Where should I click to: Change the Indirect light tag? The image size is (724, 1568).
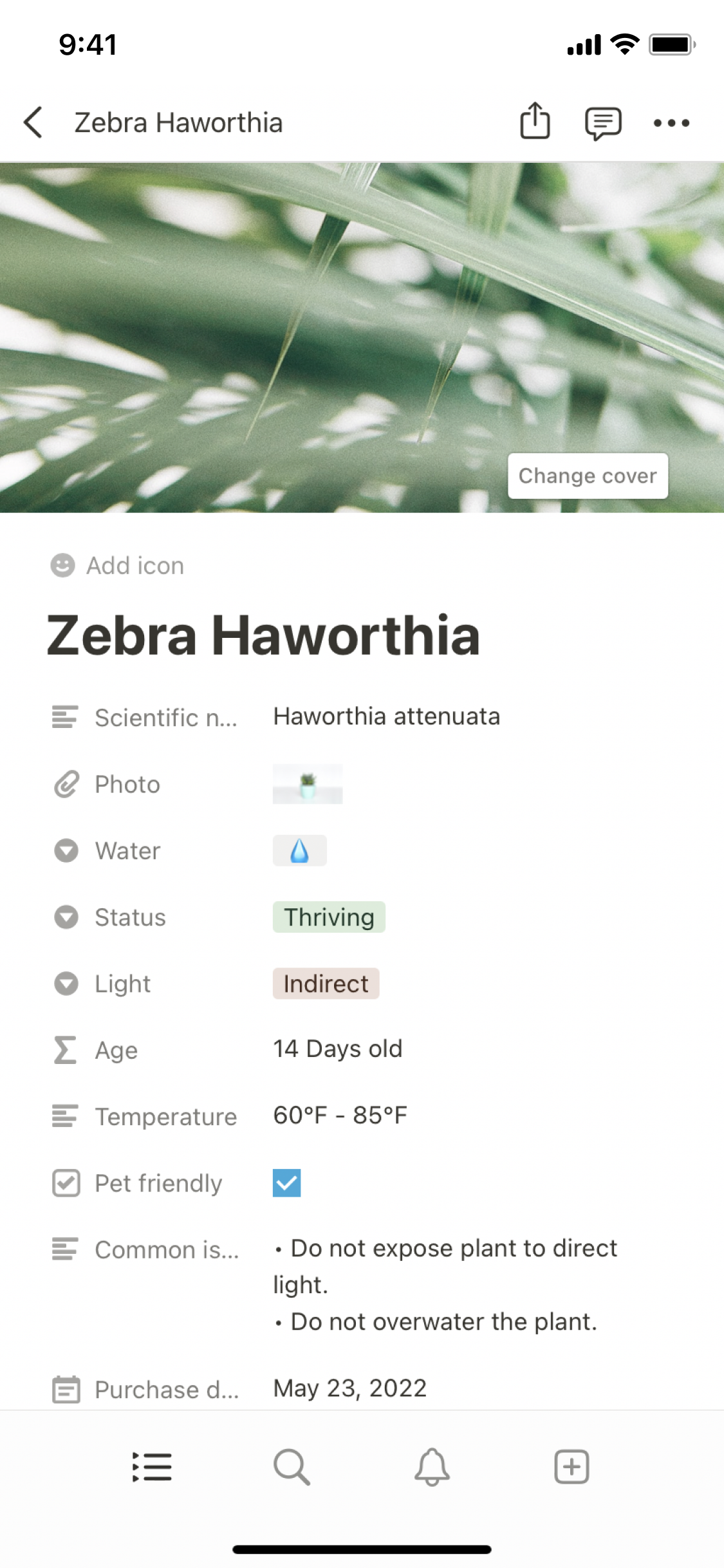326,984
